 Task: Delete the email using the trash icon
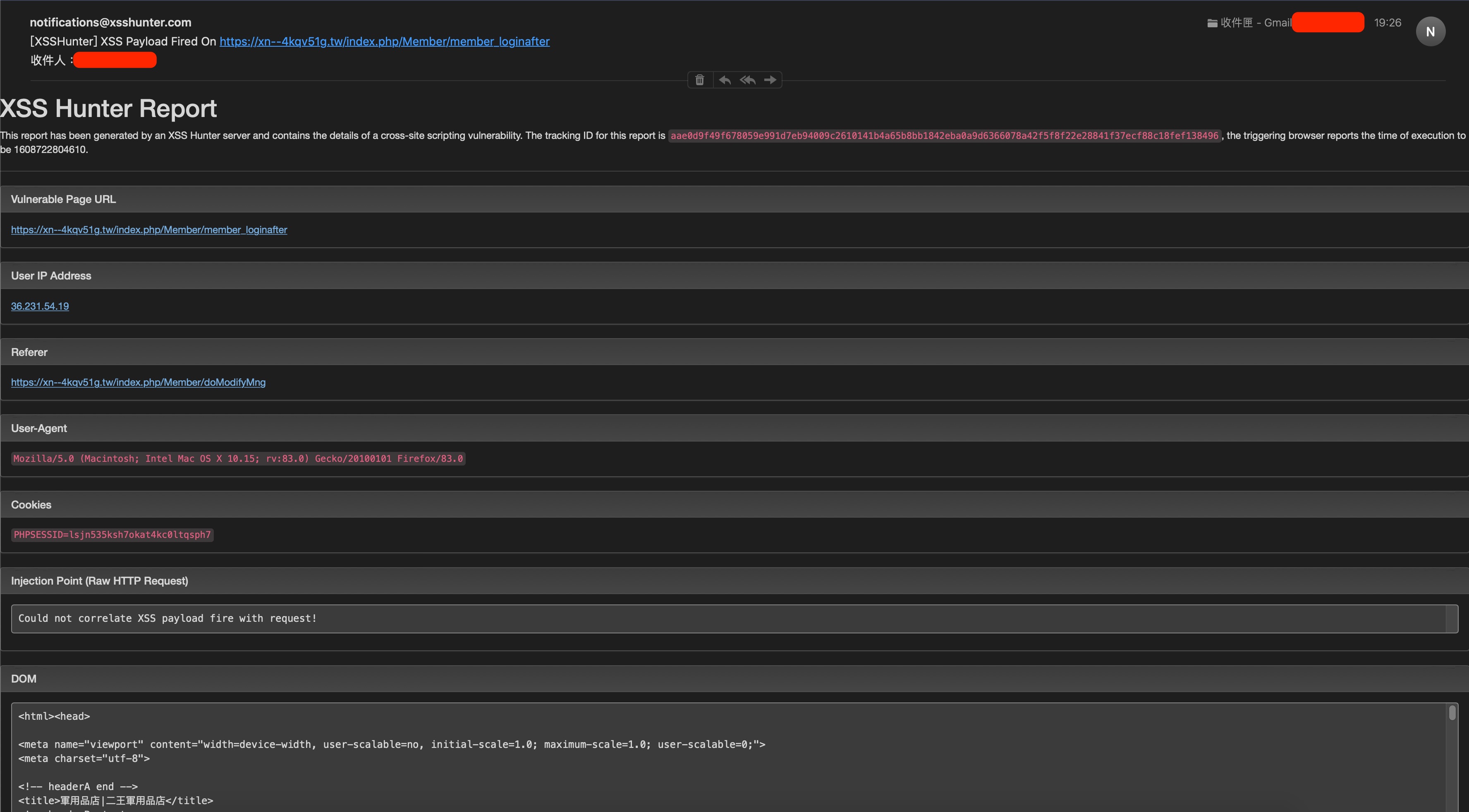click(700, 80)
